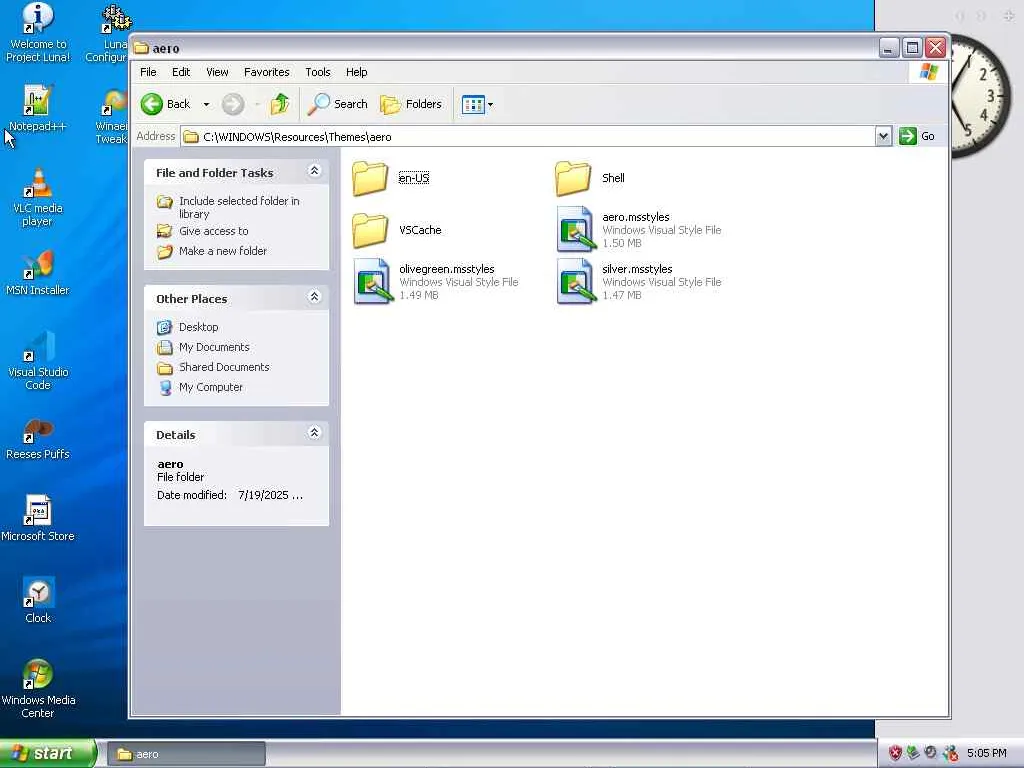Click Give access to link
Viewport: 1024px width, 768px height.
[x=214, y=231]
